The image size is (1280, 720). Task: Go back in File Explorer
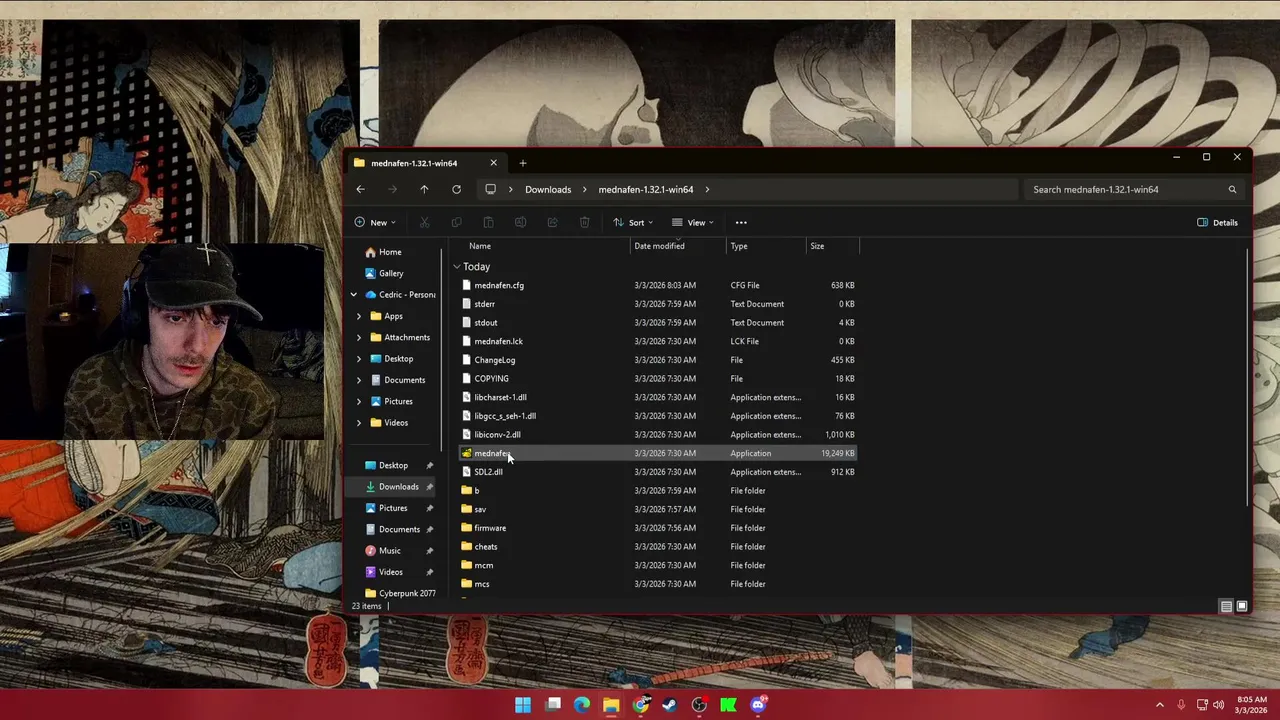coord(360,189)
